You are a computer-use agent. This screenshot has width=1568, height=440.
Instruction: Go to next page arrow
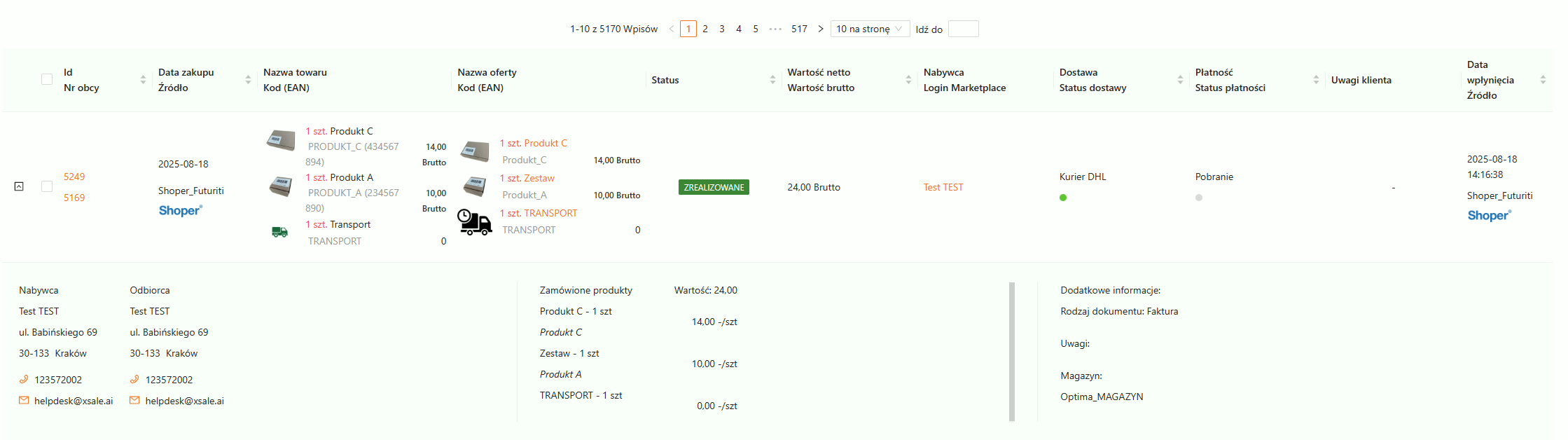821,29
